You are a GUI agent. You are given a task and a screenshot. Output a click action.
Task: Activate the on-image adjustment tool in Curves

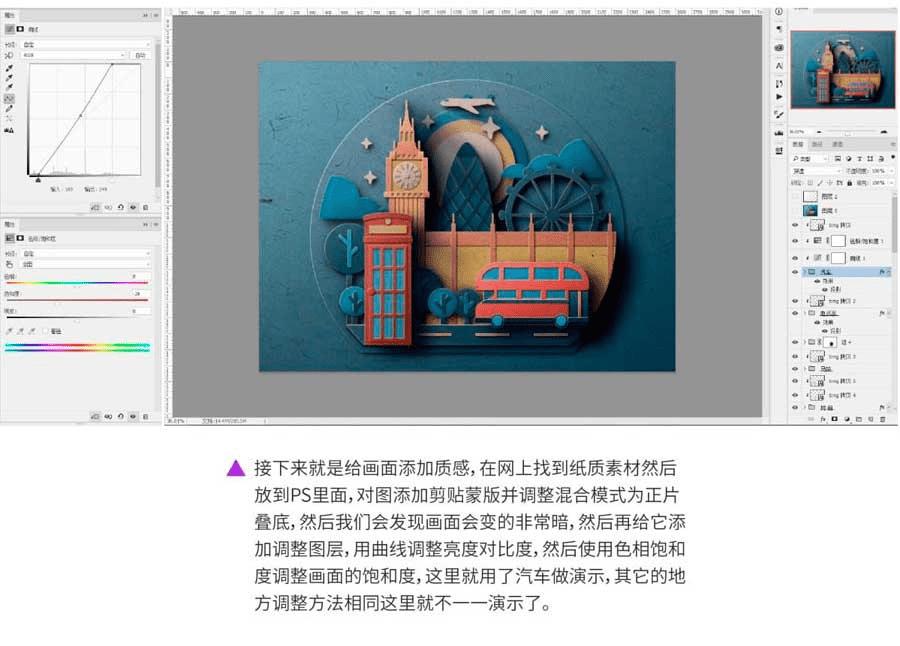(9, 56)
